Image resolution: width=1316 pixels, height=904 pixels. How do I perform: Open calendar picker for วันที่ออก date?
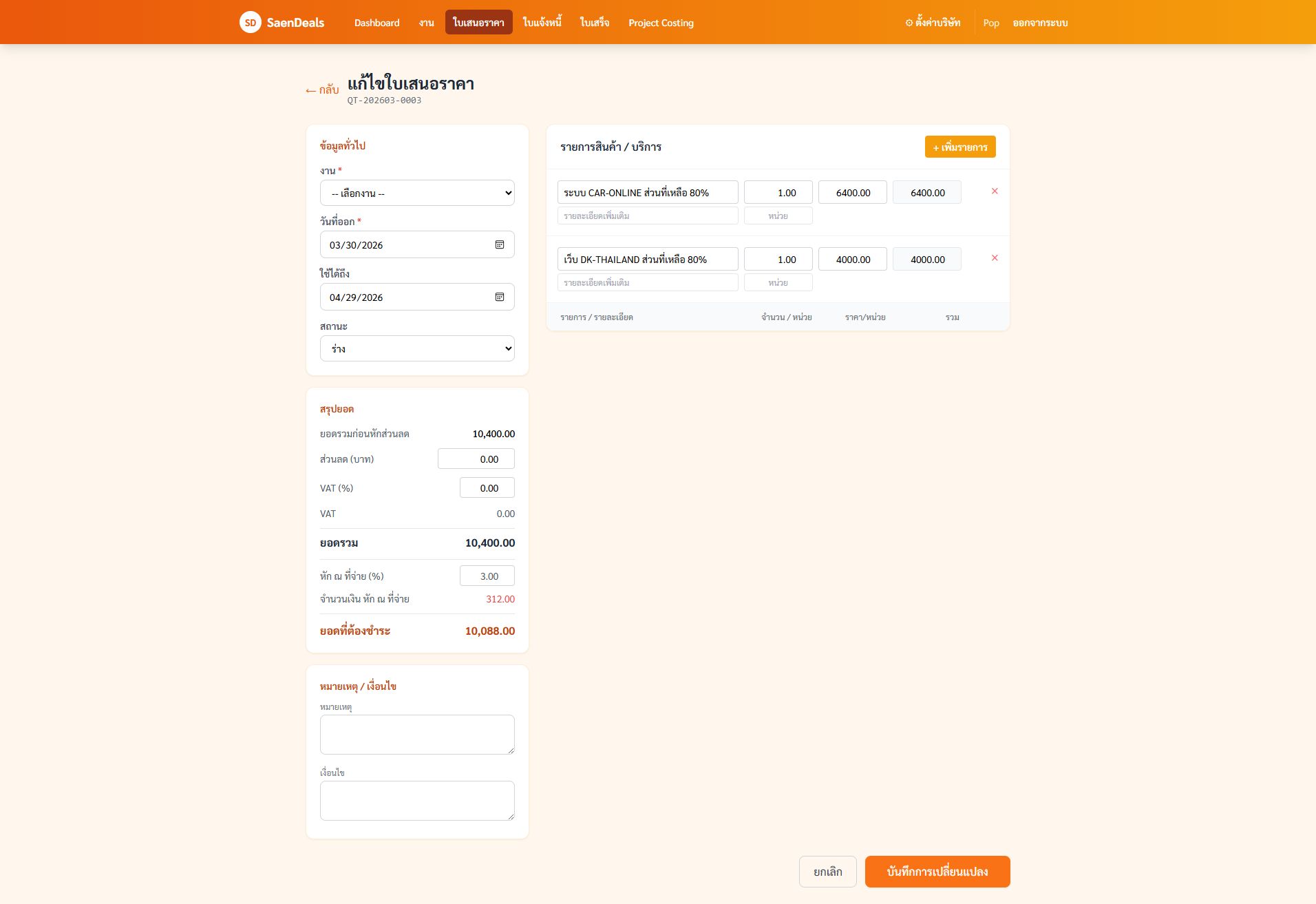pos(500,244)
